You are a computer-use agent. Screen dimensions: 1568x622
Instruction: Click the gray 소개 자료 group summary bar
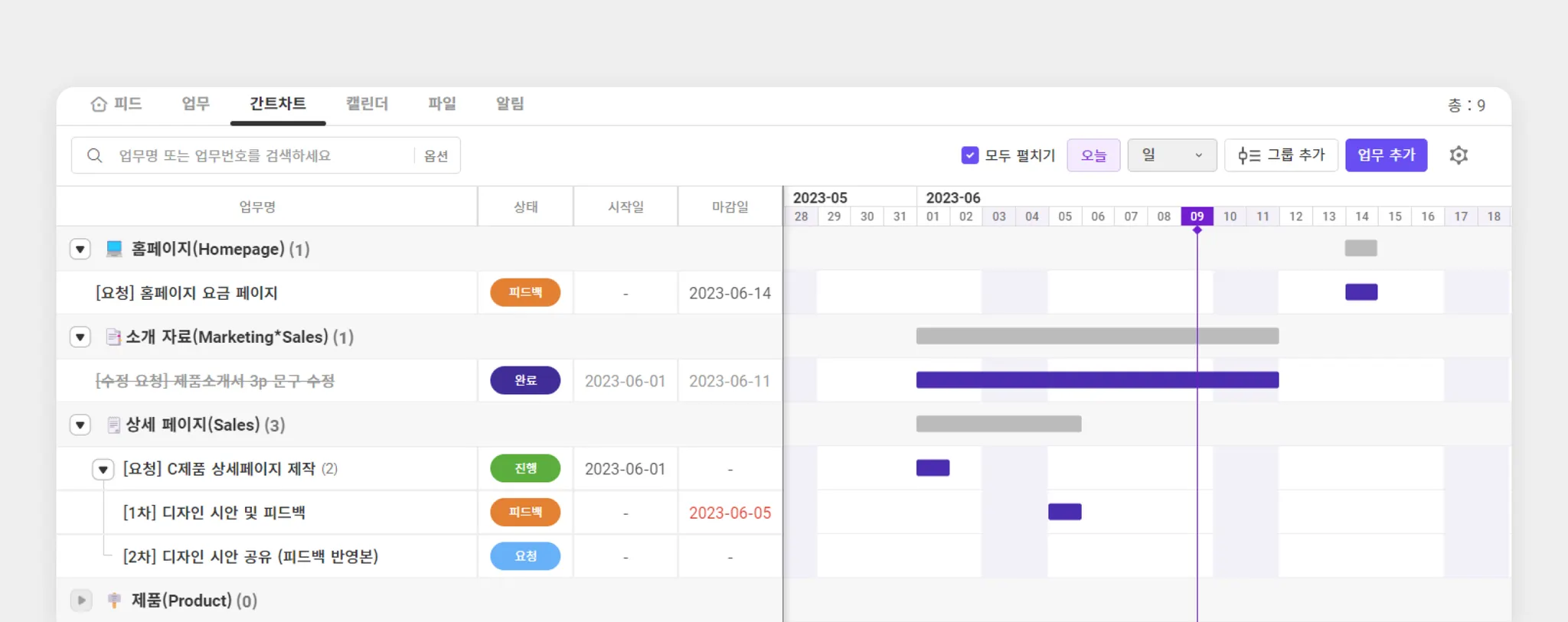(1097, 336)
